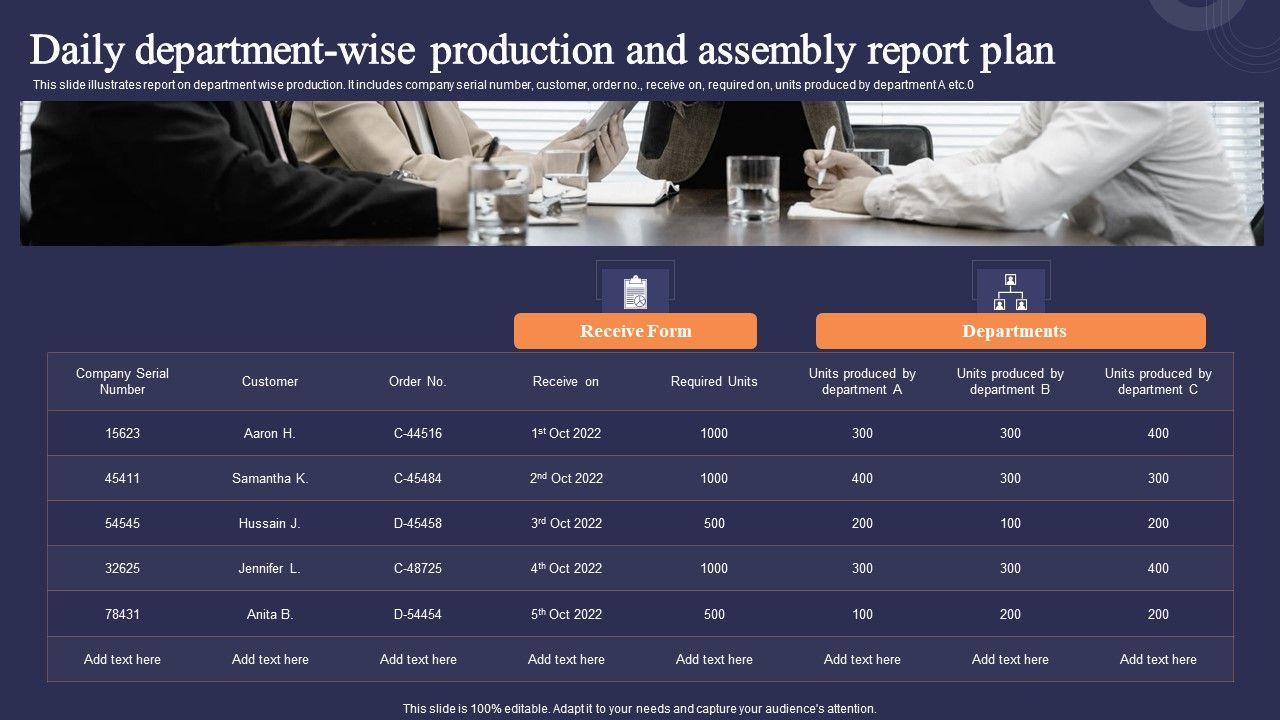Select the date 5th Oct 2022
1280x720 pixels.
point(566,614)
